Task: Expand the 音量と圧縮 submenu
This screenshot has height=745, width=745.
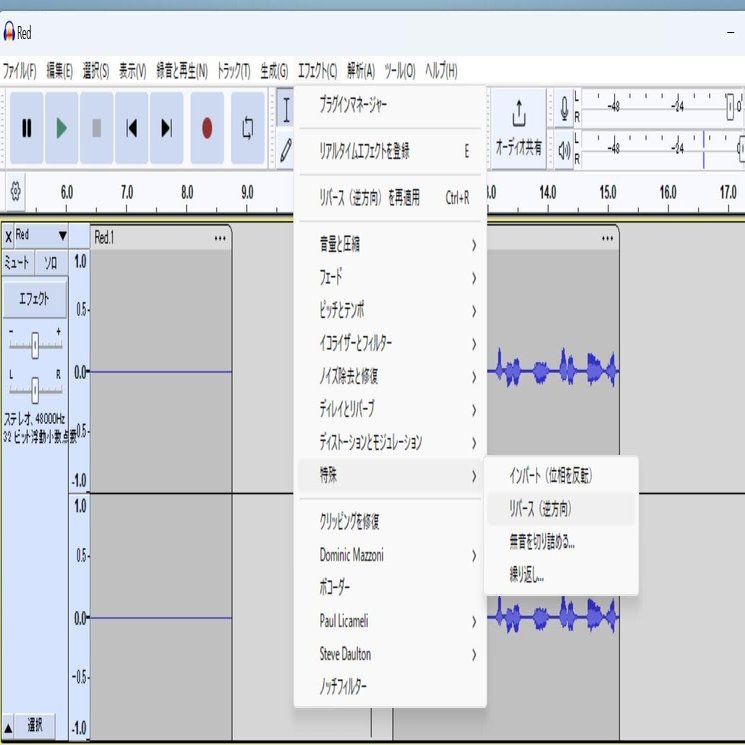Action: [390, 245]
